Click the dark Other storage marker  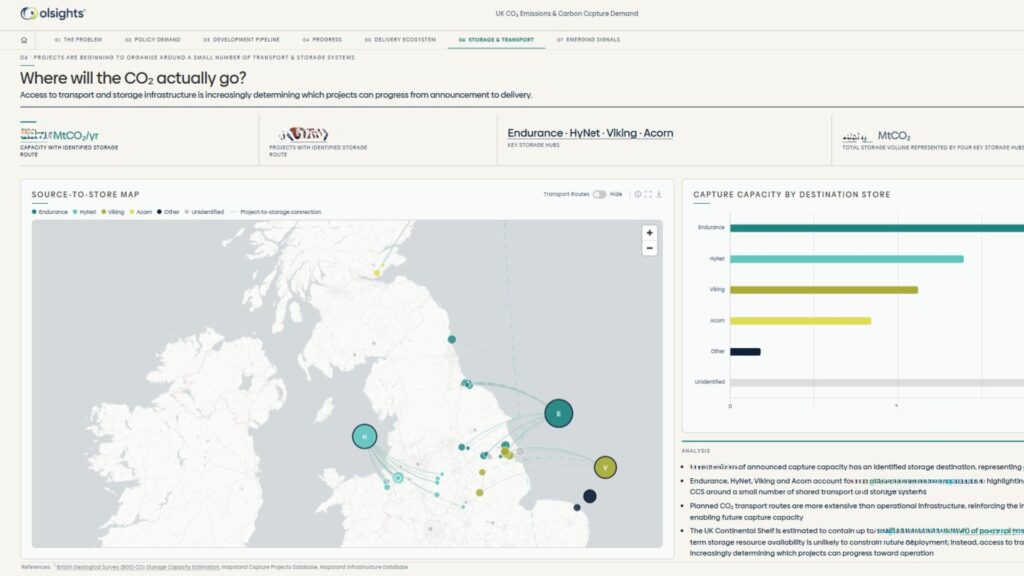pos(590,496)
